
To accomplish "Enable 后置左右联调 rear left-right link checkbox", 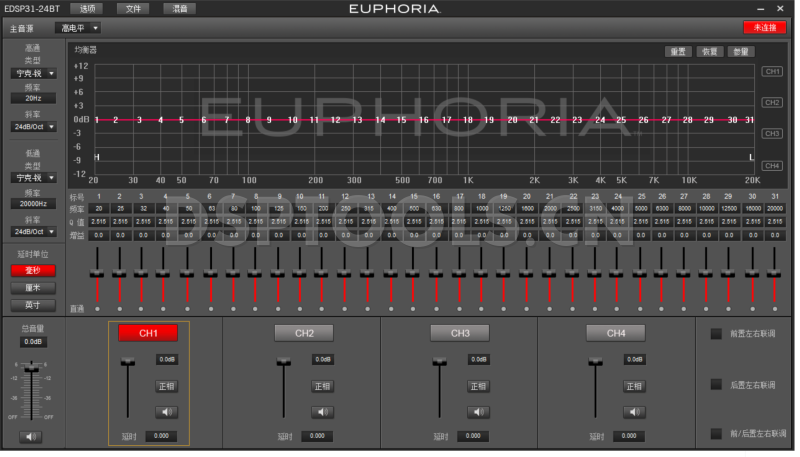I will [x=715, y=384].
